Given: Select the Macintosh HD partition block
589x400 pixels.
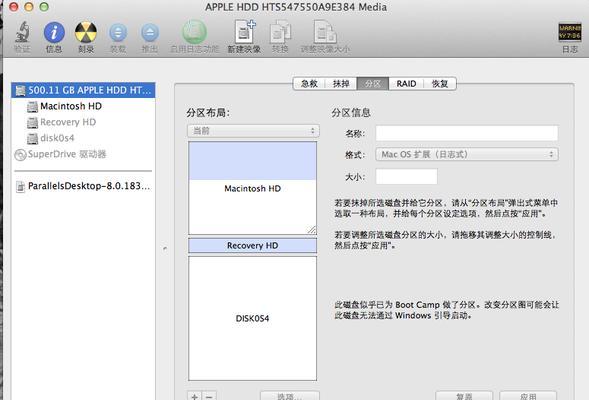Looking at the screenshot, I should pyautogui.click(x=252, y=188).
